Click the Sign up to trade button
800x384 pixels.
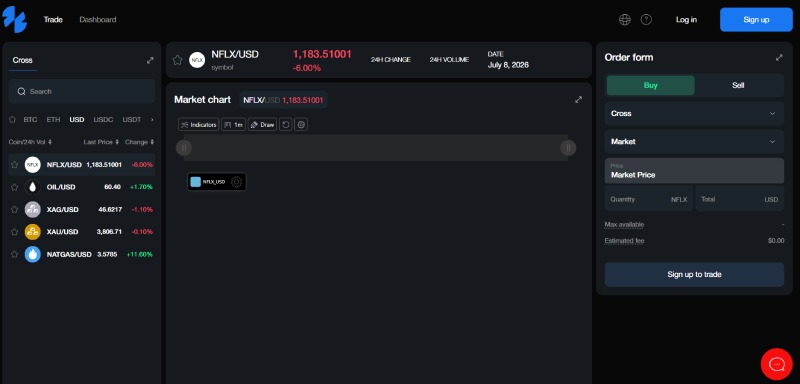click(694, 274)
